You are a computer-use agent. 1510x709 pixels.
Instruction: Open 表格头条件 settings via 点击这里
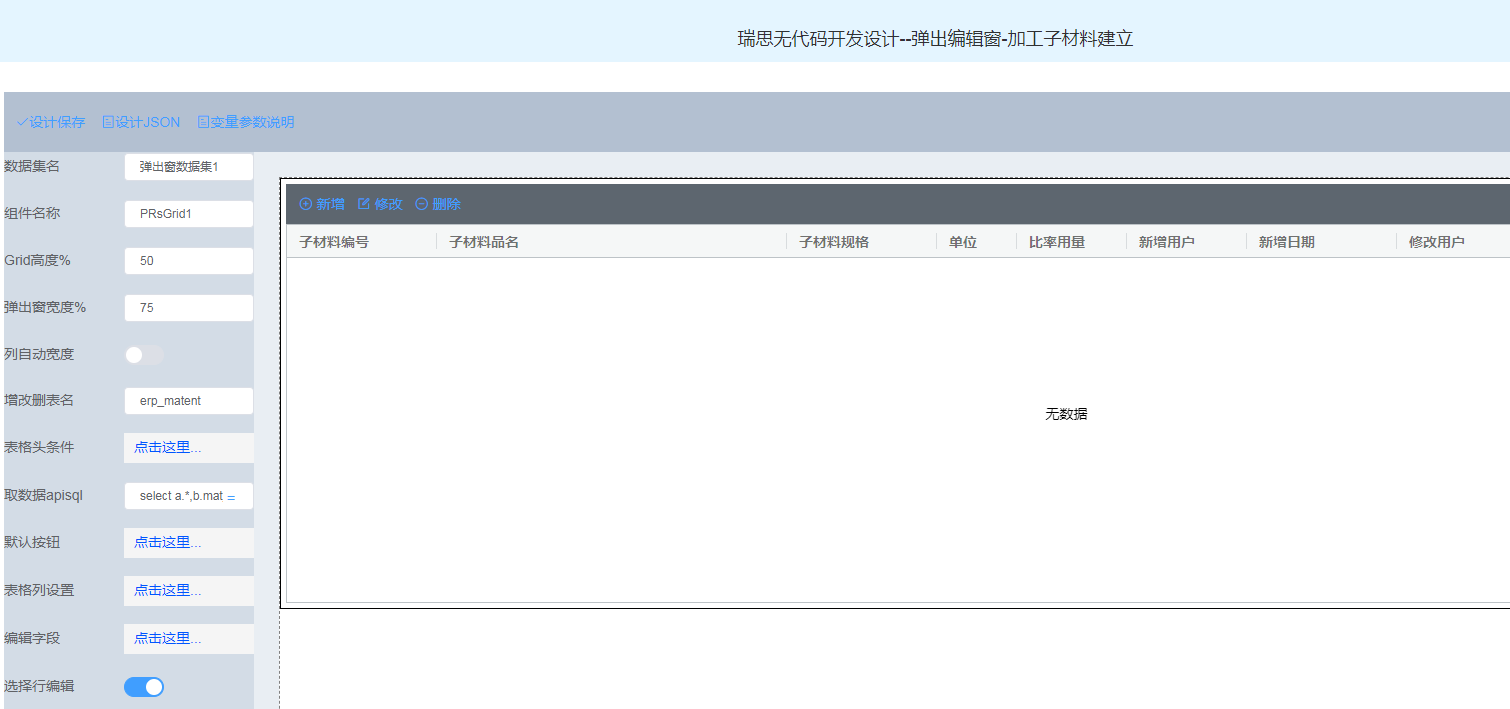click(168, 448)
